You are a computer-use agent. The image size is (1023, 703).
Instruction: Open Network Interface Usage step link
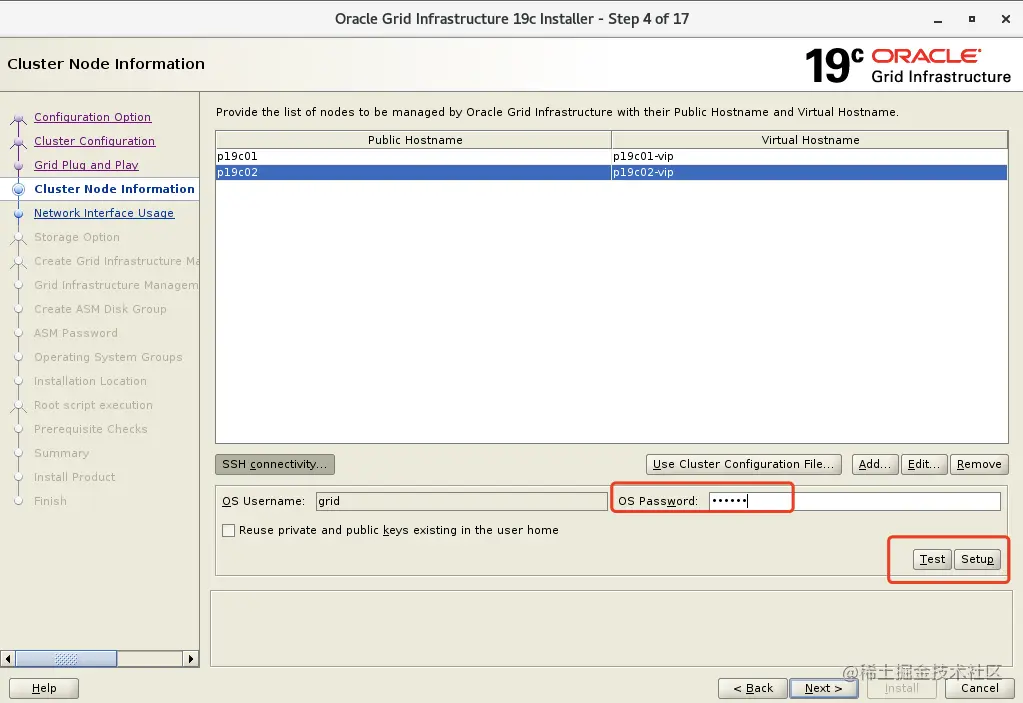coord(104,213)
